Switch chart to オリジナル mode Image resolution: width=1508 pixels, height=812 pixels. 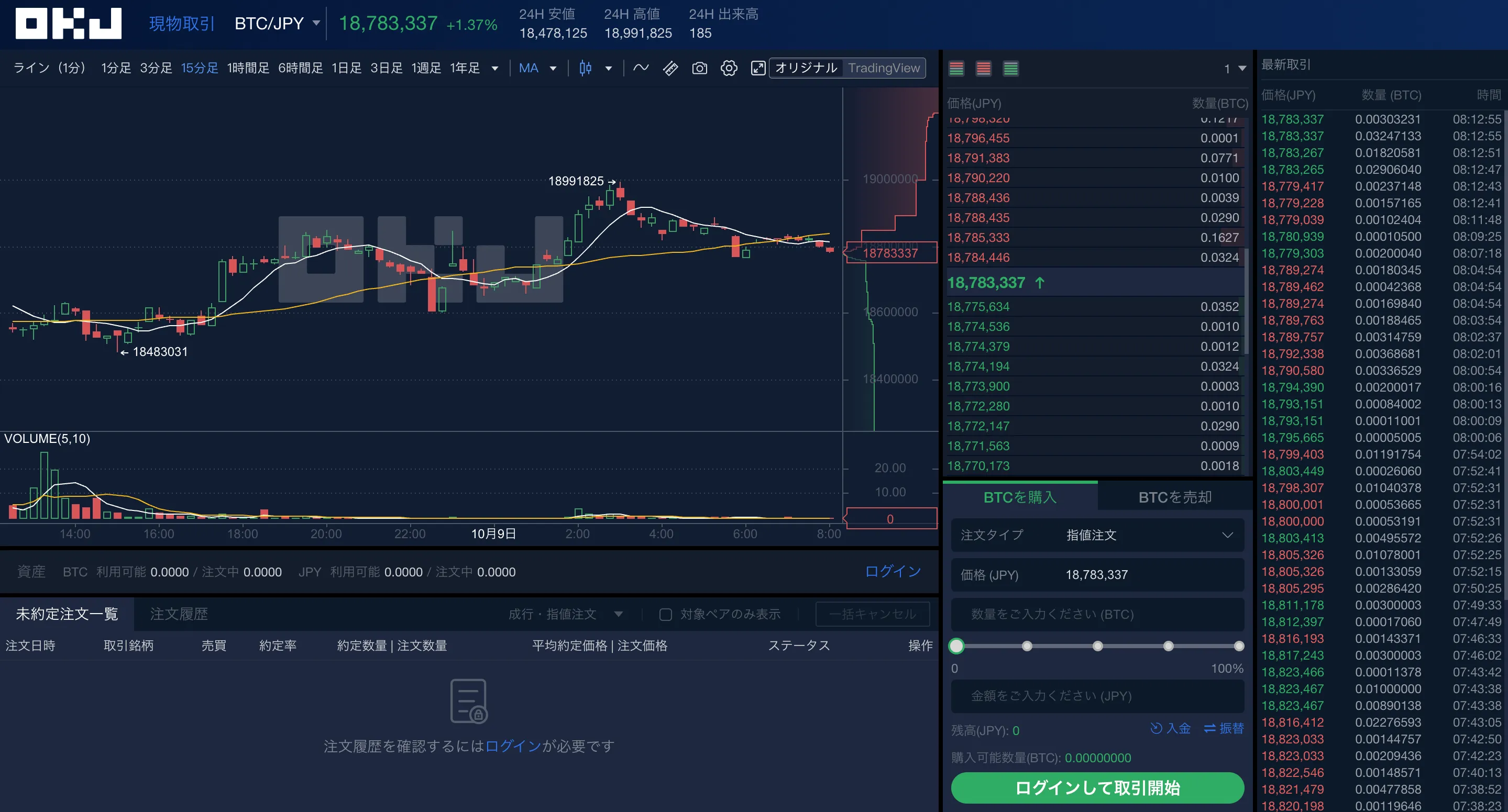pos(806,68)
